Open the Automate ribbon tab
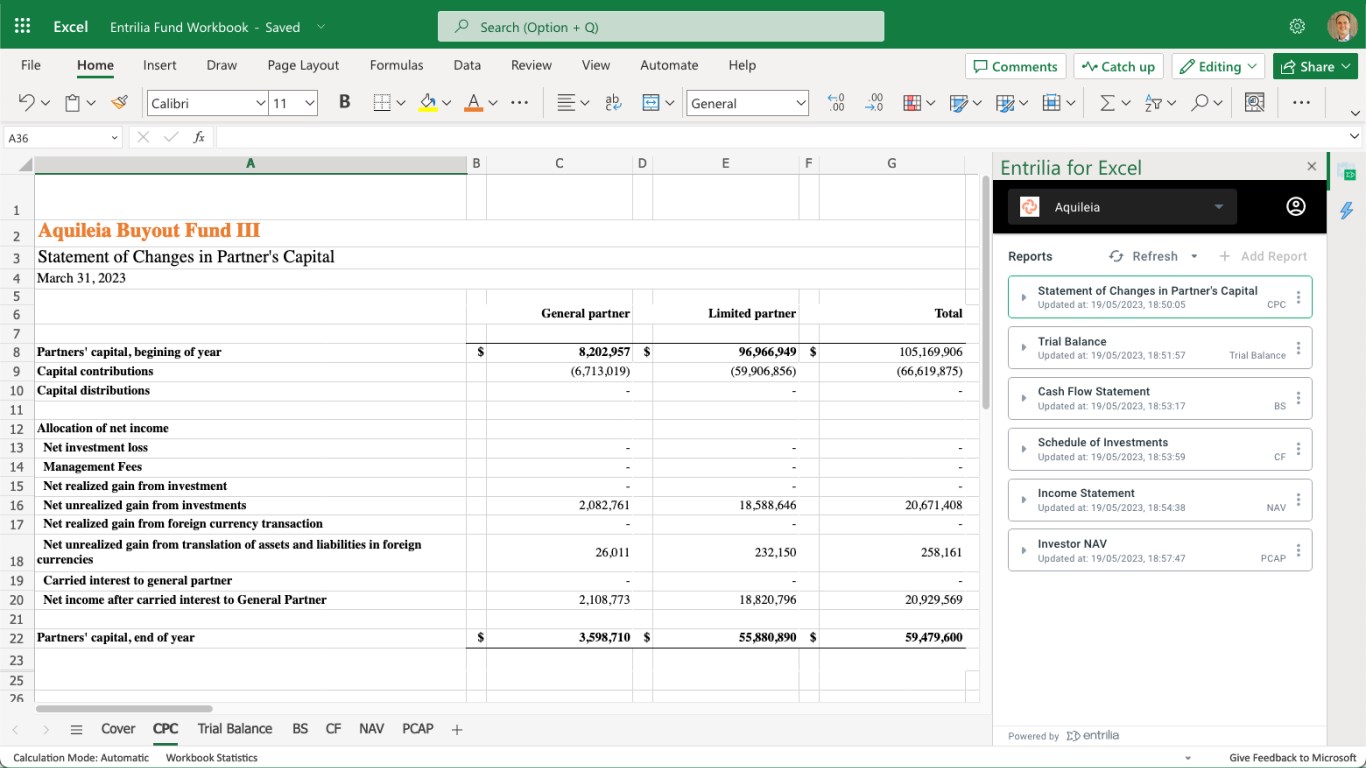 coord(669,65)
